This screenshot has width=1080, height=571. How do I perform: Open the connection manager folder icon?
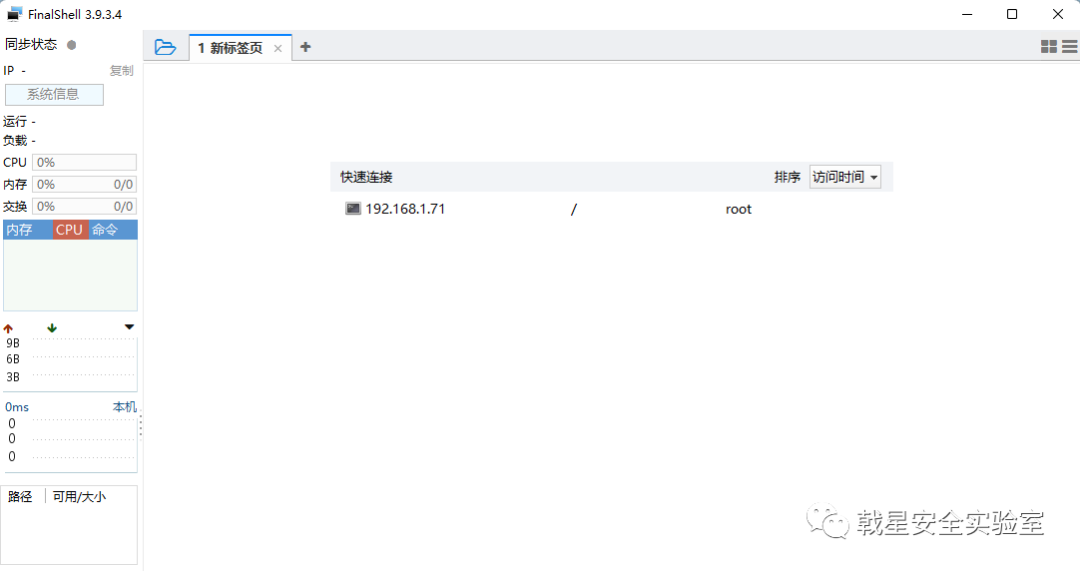point(165,47)
